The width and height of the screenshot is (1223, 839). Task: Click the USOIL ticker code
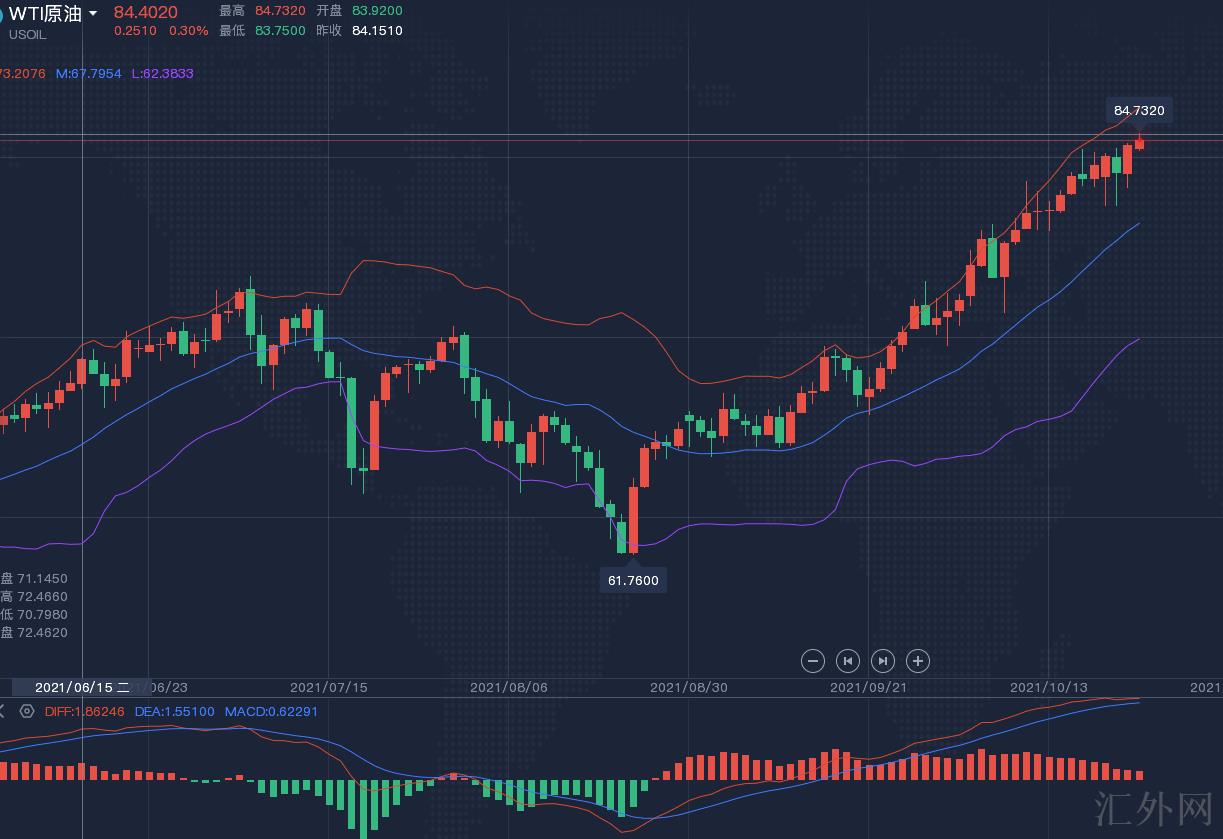[28, 34]
